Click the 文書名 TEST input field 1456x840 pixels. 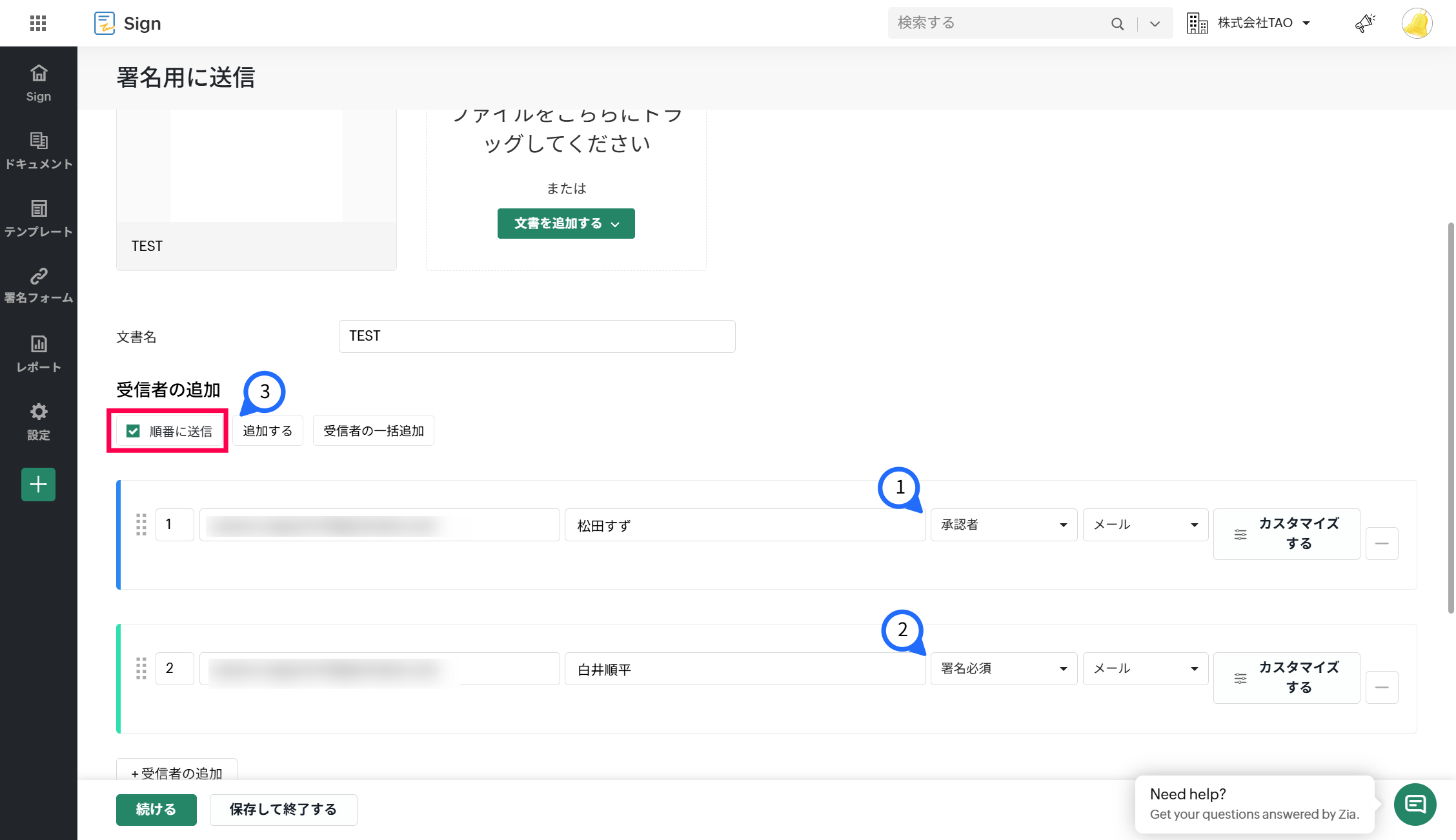coord(536,336)
